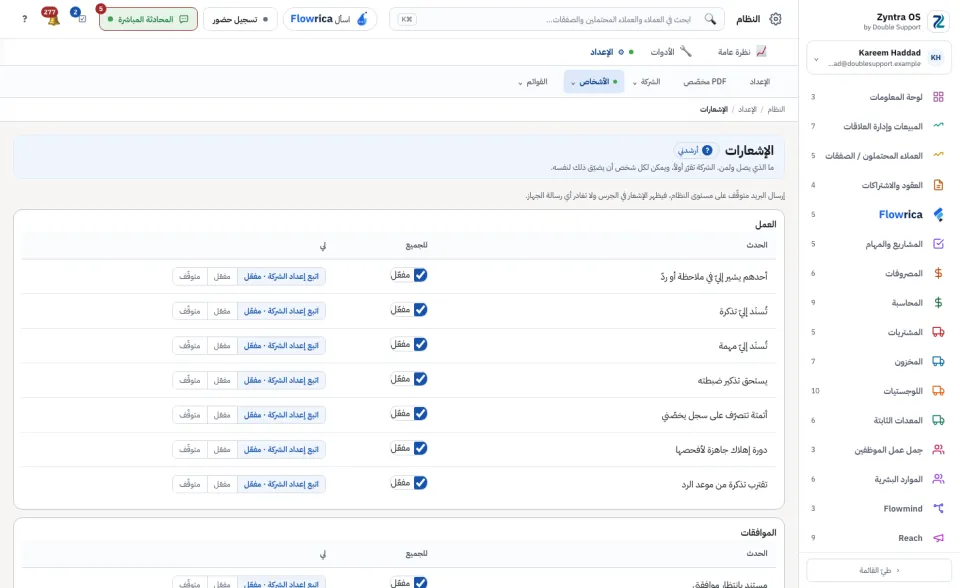Click the KH user avatar
This screenshot has width=960, height=588.
tap(936, 58)
